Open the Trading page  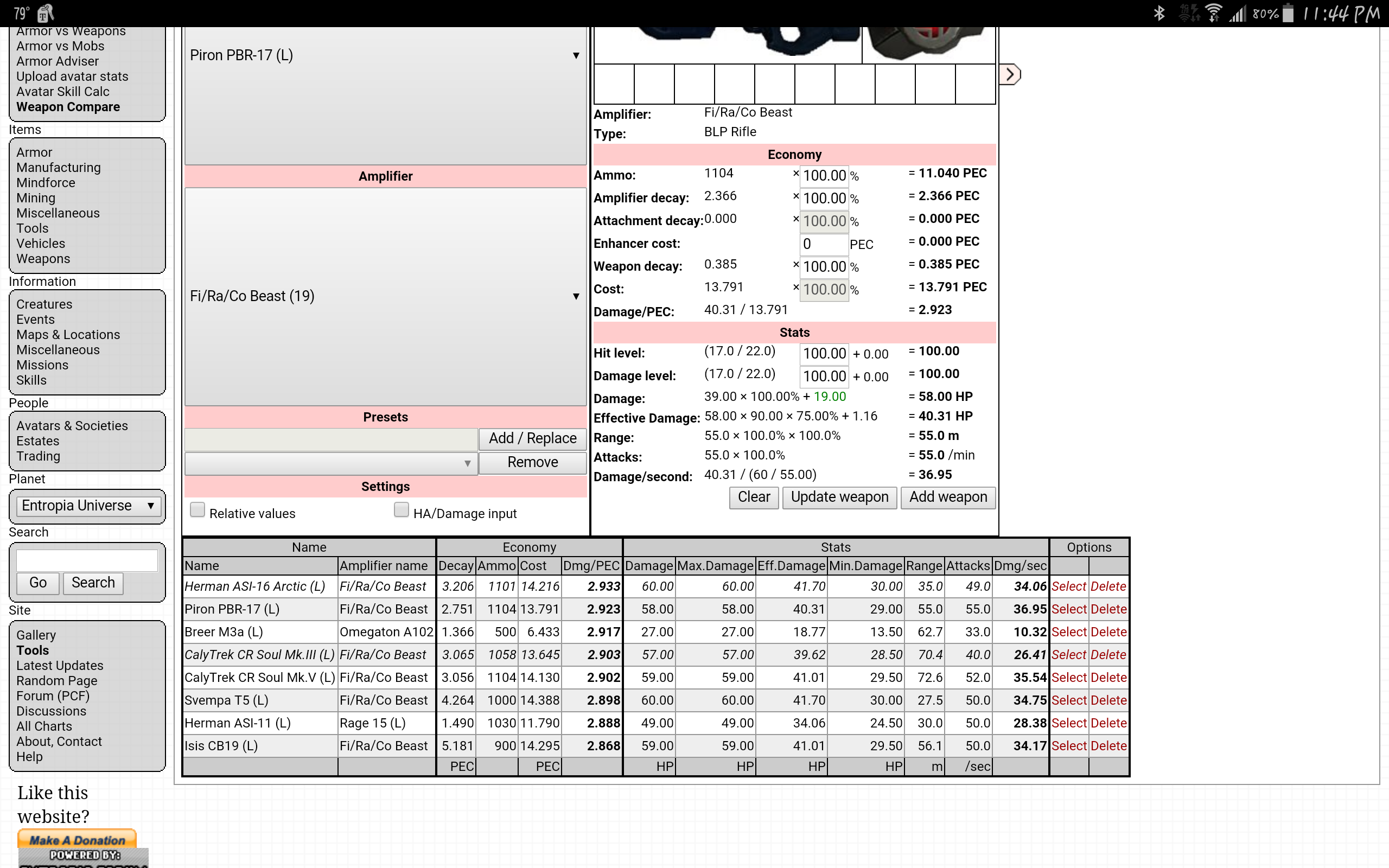tap(38, 456)
